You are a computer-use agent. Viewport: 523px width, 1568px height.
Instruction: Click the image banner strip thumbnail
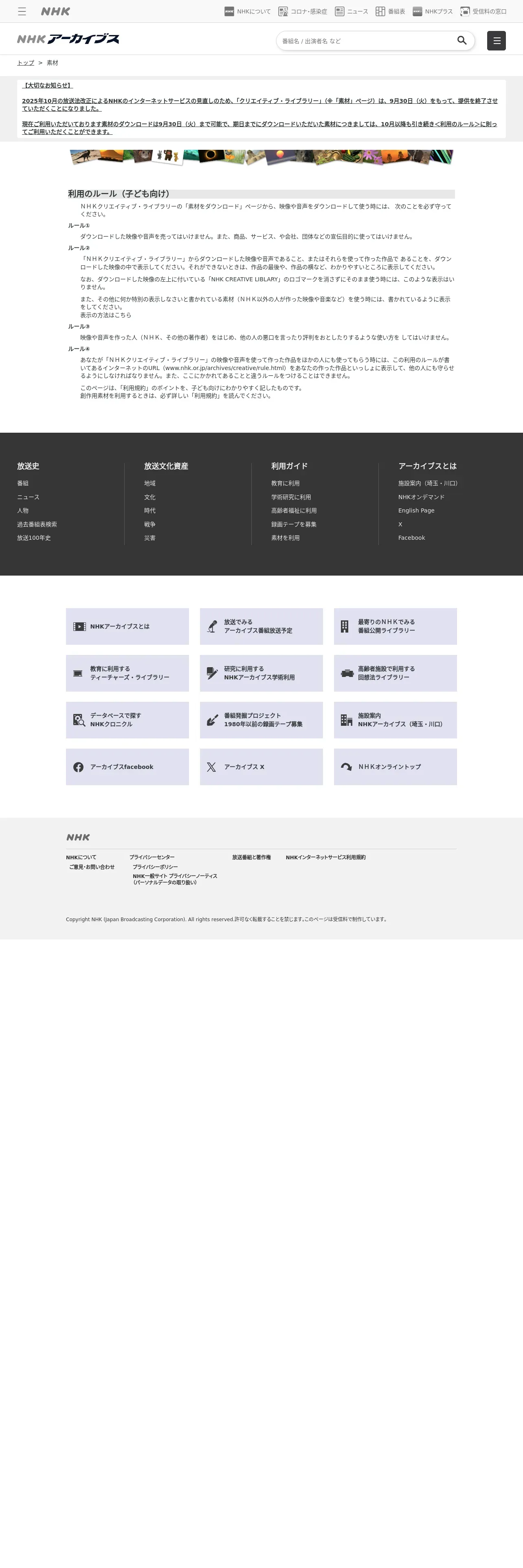262,157
